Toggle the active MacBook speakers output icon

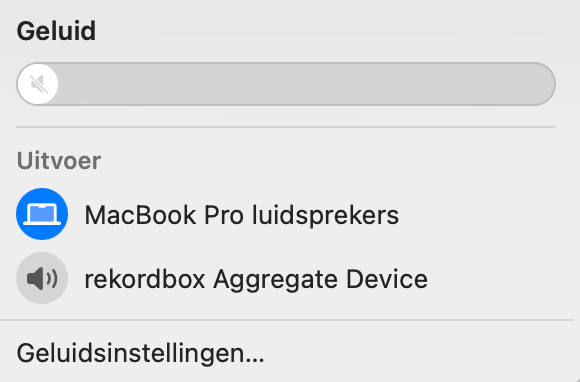click(42, 214)
